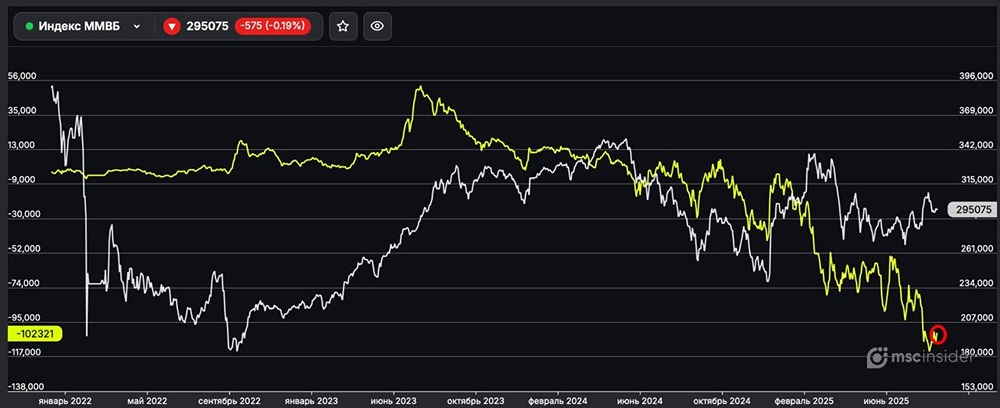Click the 261,000 right axis value
Viewport: 1000px width, 408px height.
click(976, 249)
